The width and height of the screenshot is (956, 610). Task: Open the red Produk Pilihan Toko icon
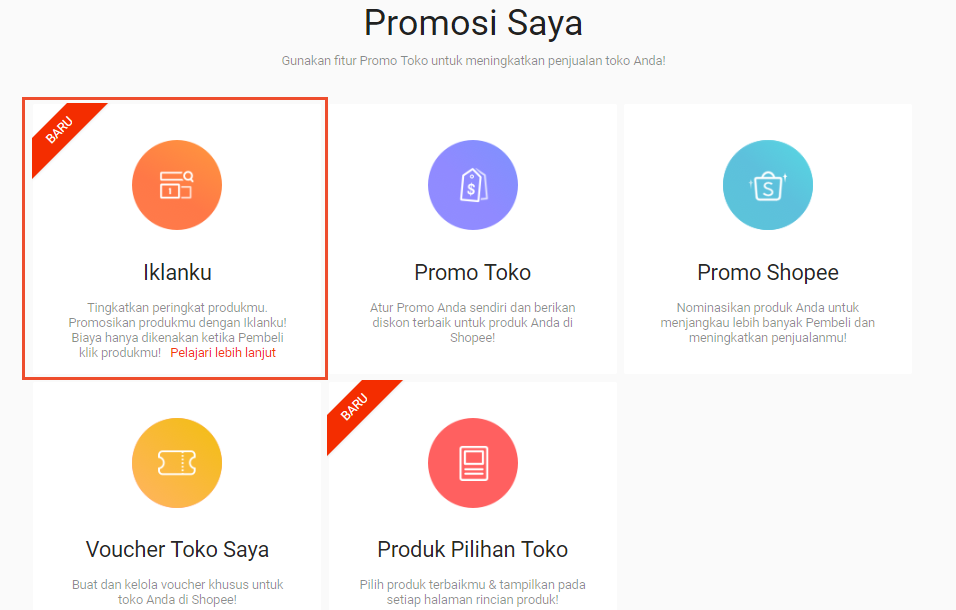(473, 463)
